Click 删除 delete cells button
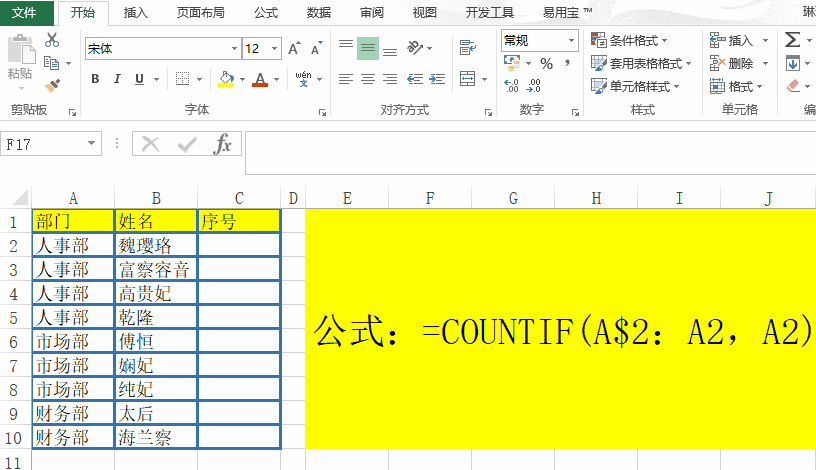The image size is (816, 470). (x=732, y=63)
